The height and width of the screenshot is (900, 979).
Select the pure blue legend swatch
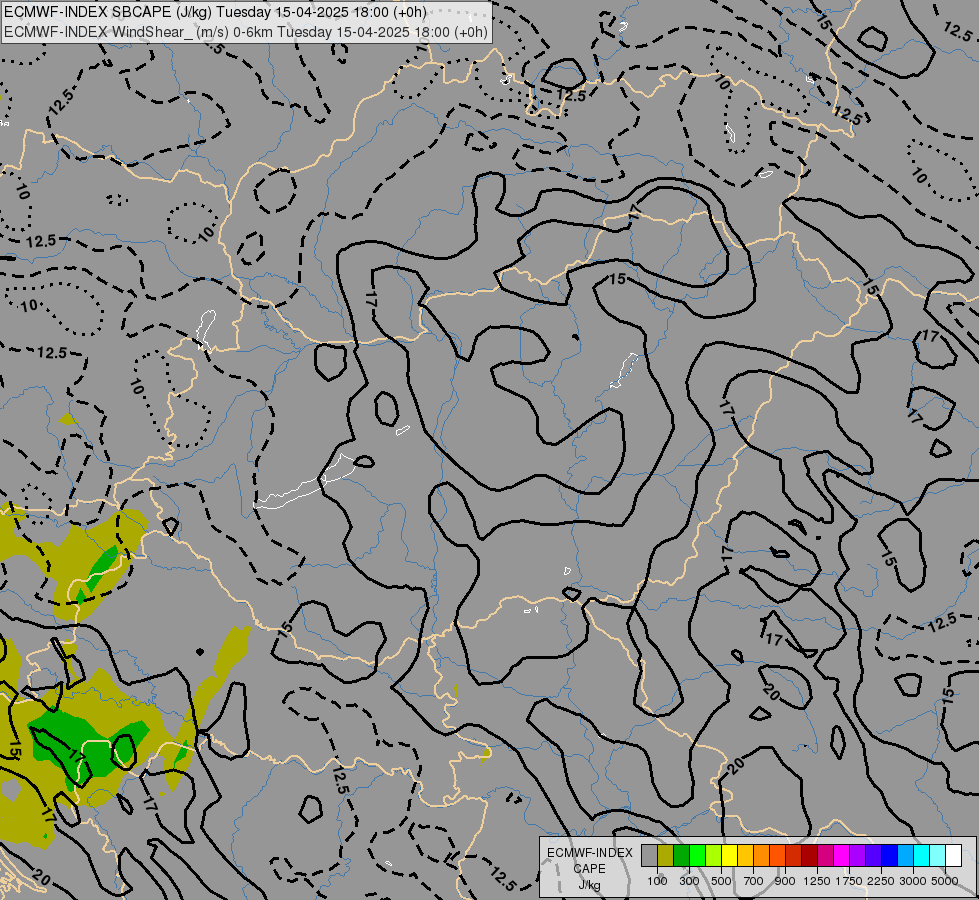[x=889, y=856]
